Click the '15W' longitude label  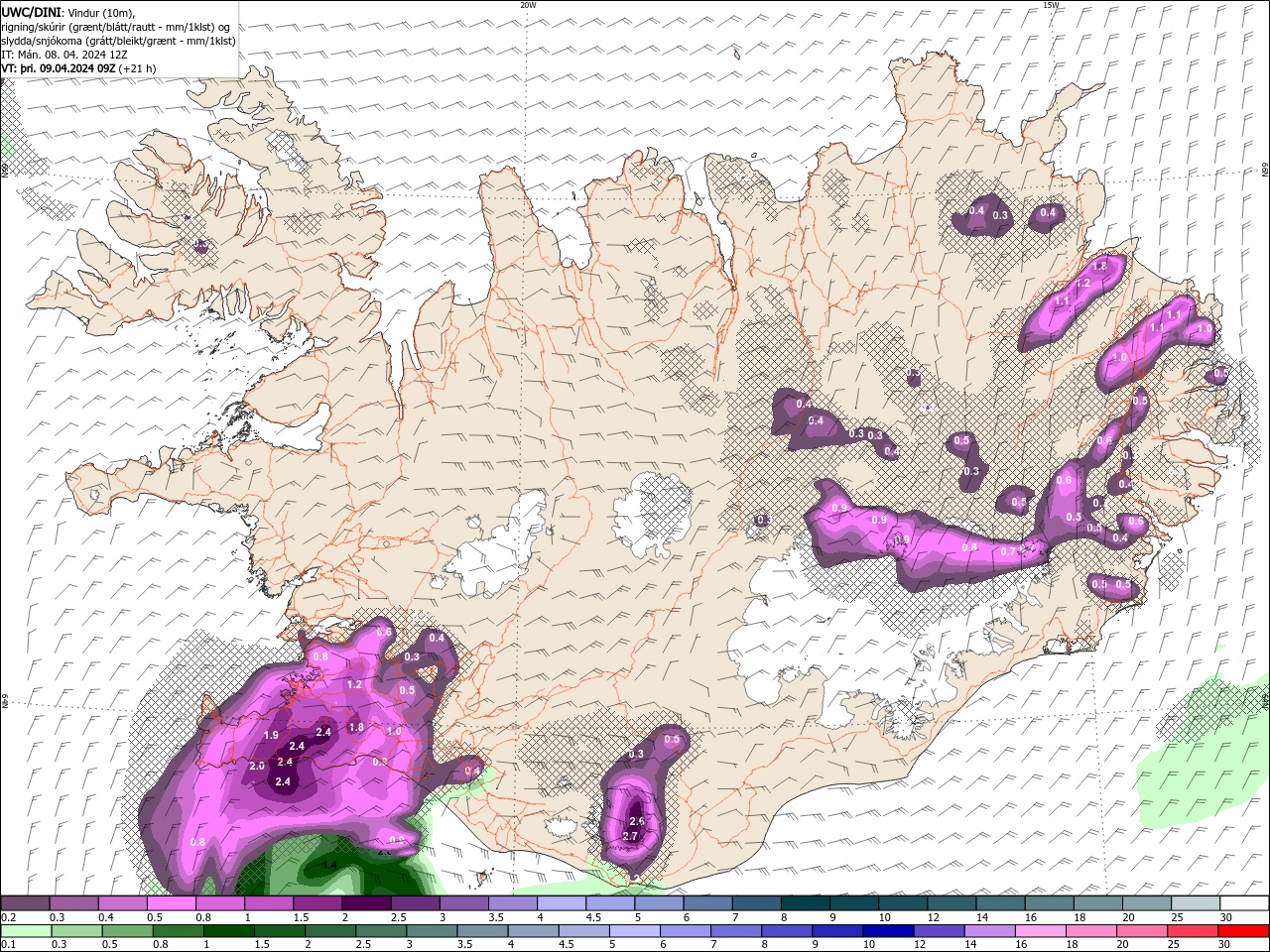tap(1051, 5)
